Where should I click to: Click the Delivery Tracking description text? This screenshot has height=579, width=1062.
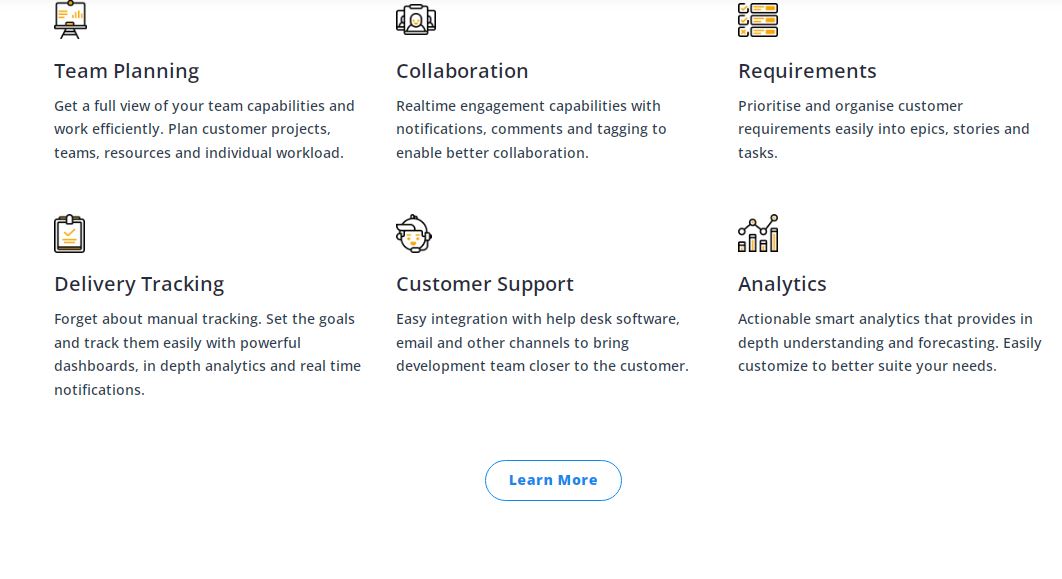coord(207,354)
